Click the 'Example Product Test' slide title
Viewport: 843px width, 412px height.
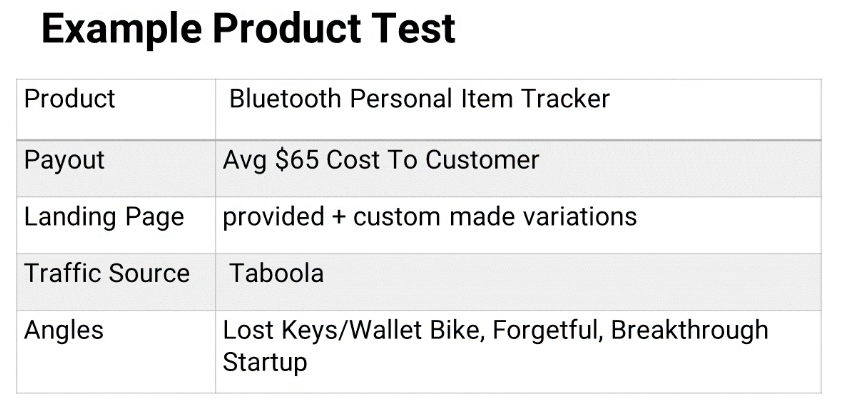coord(248,29)
